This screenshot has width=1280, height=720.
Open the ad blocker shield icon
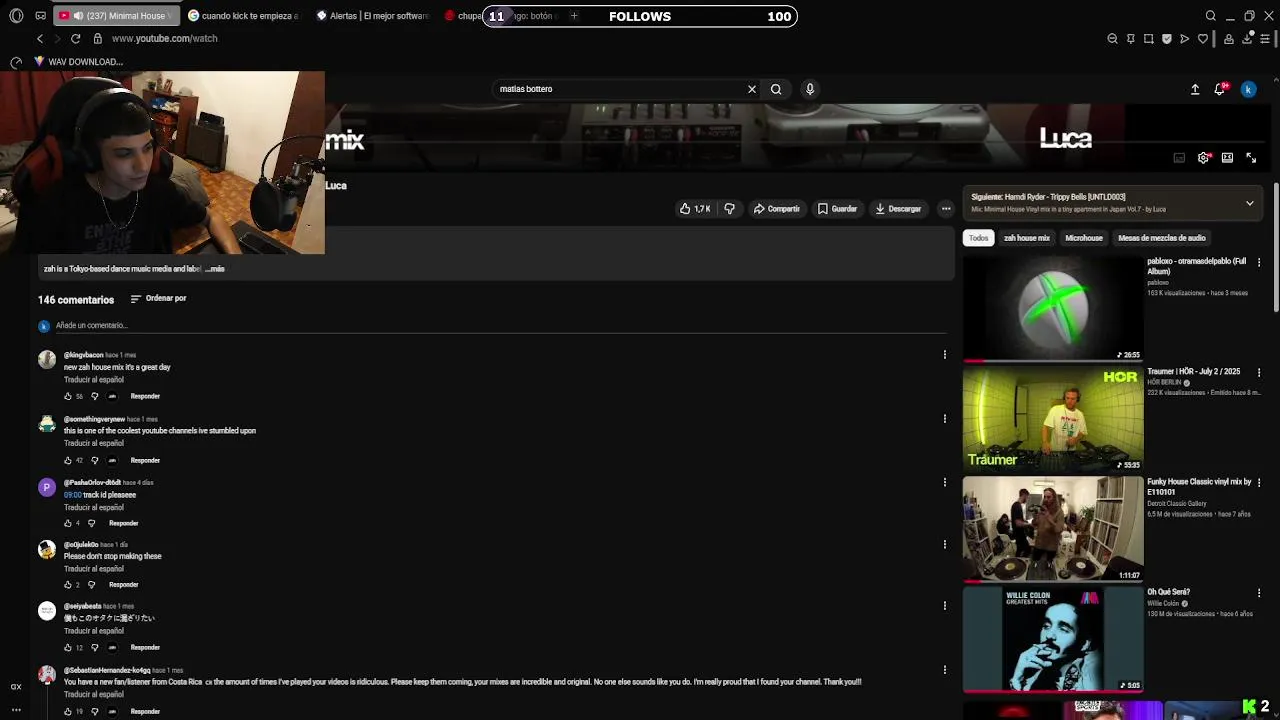1167,39
